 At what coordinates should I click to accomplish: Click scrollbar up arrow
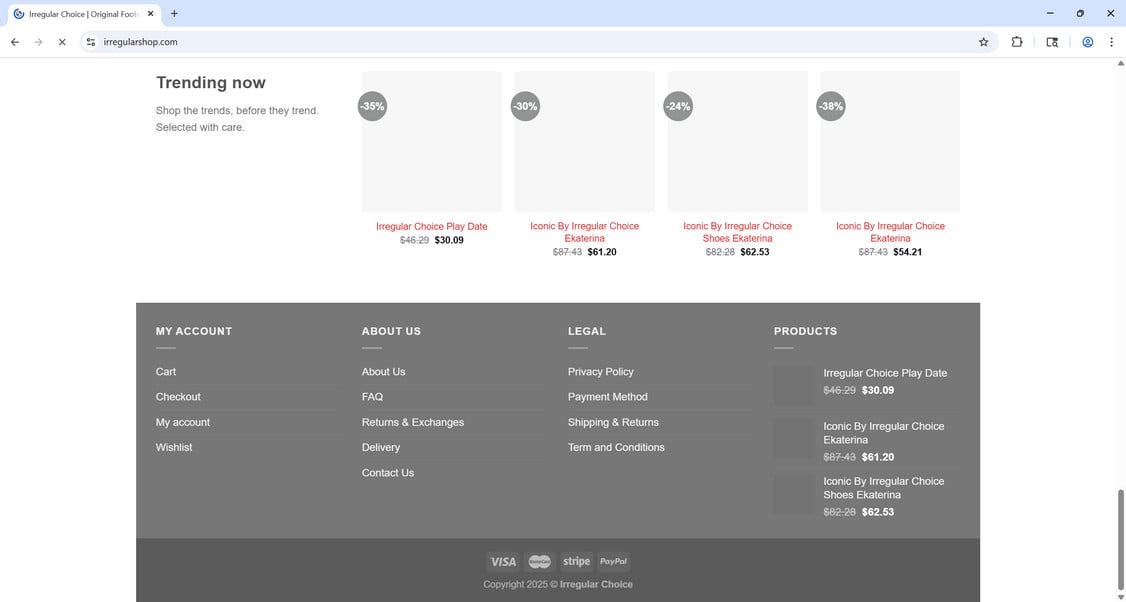coord(1120,63)
